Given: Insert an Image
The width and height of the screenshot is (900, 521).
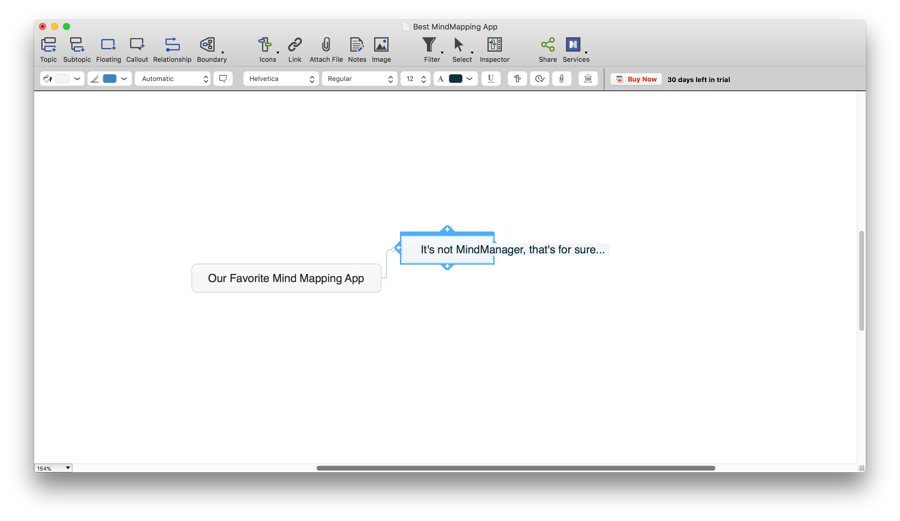Looking at the screenshot, I should coord(381,49).
